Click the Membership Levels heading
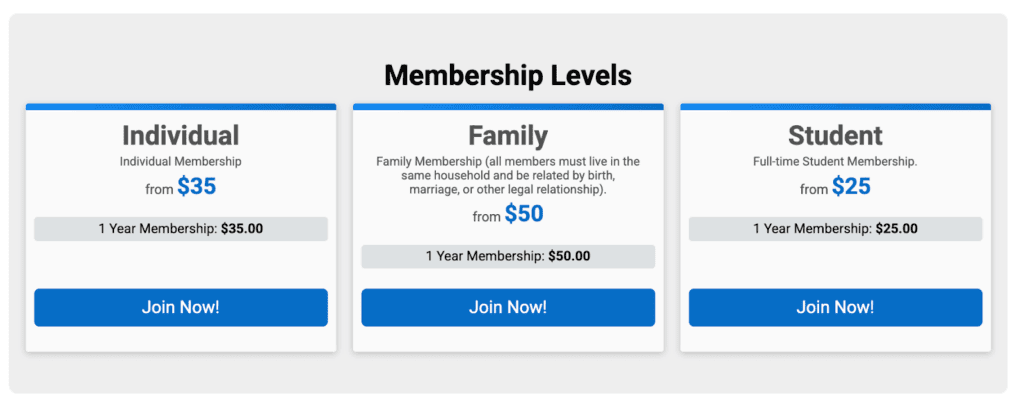This screenshot has width=1024, height=406. (508, 75)
